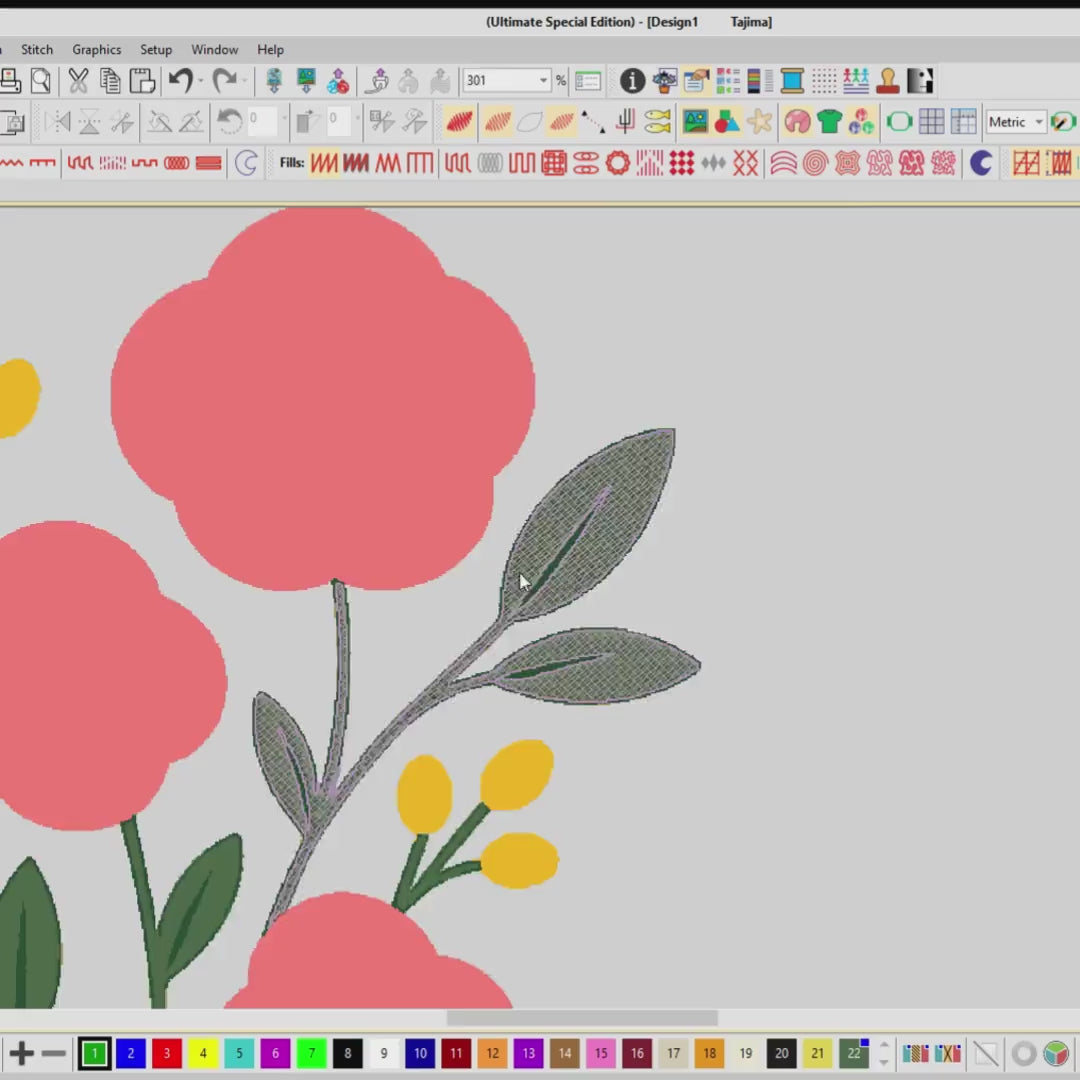Open the Stitch menu
The height and width of the screenshot is (1080, 1080).
click(37, 49)
